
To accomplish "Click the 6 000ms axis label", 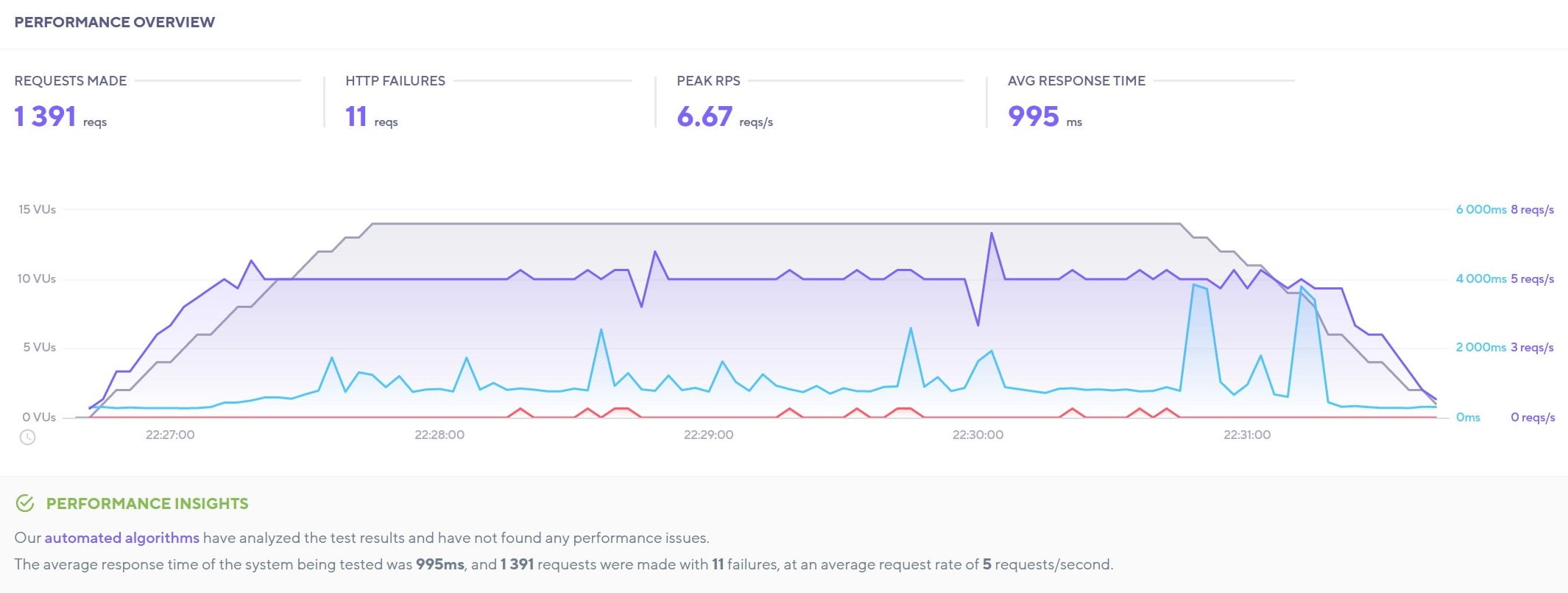I will (1481, 209).
